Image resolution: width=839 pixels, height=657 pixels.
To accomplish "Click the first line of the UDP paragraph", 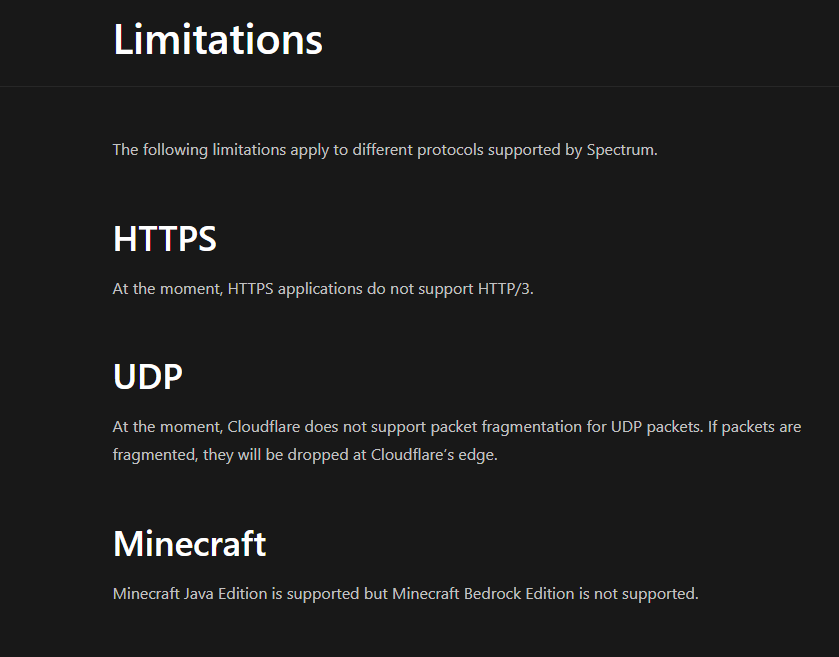I will [x=457, y=427].
